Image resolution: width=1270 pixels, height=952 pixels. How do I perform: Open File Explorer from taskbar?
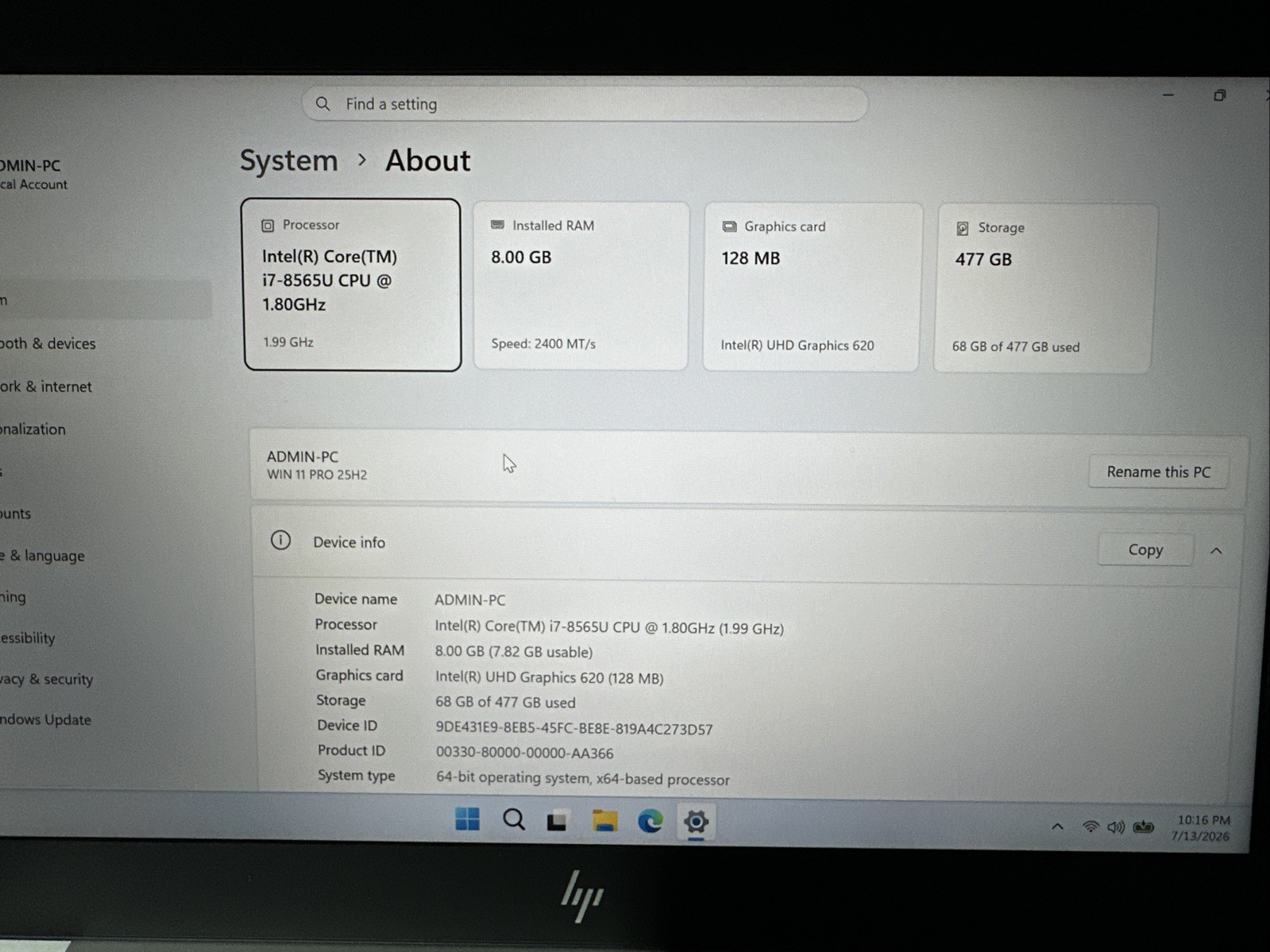(x=604, y=821)
